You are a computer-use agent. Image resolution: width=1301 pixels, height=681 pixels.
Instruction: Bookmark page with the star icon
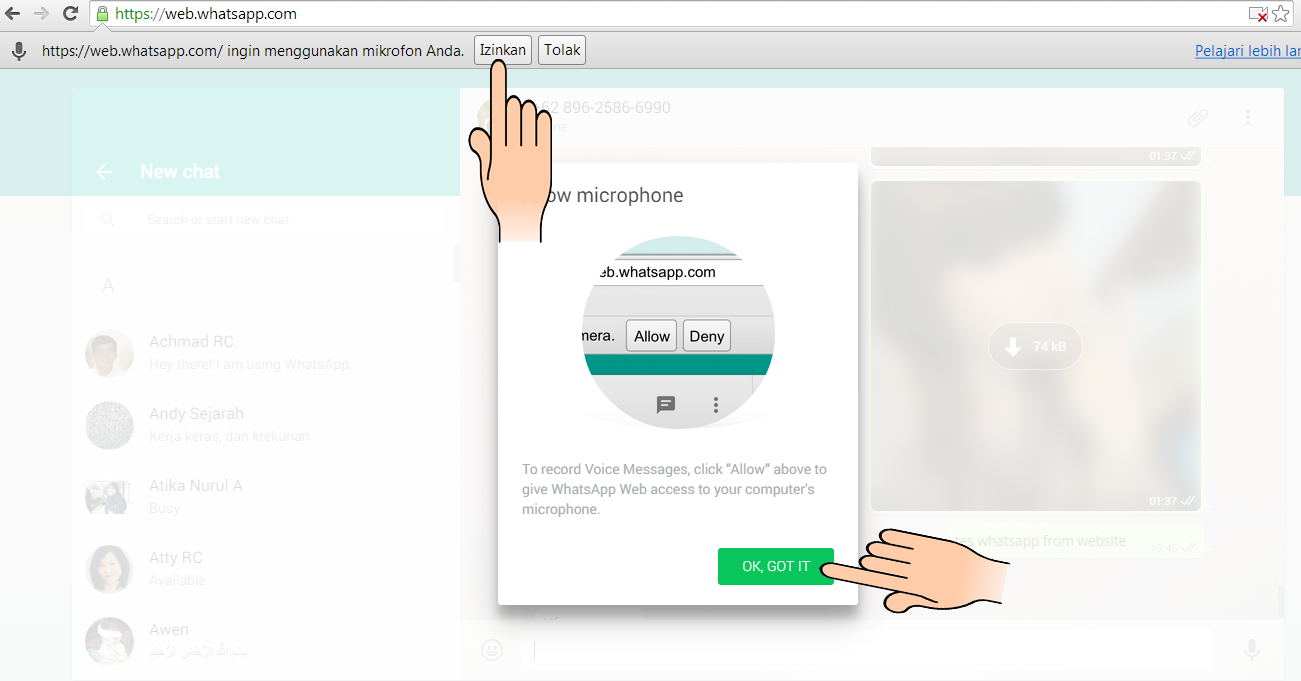(x=1281, y=14)
